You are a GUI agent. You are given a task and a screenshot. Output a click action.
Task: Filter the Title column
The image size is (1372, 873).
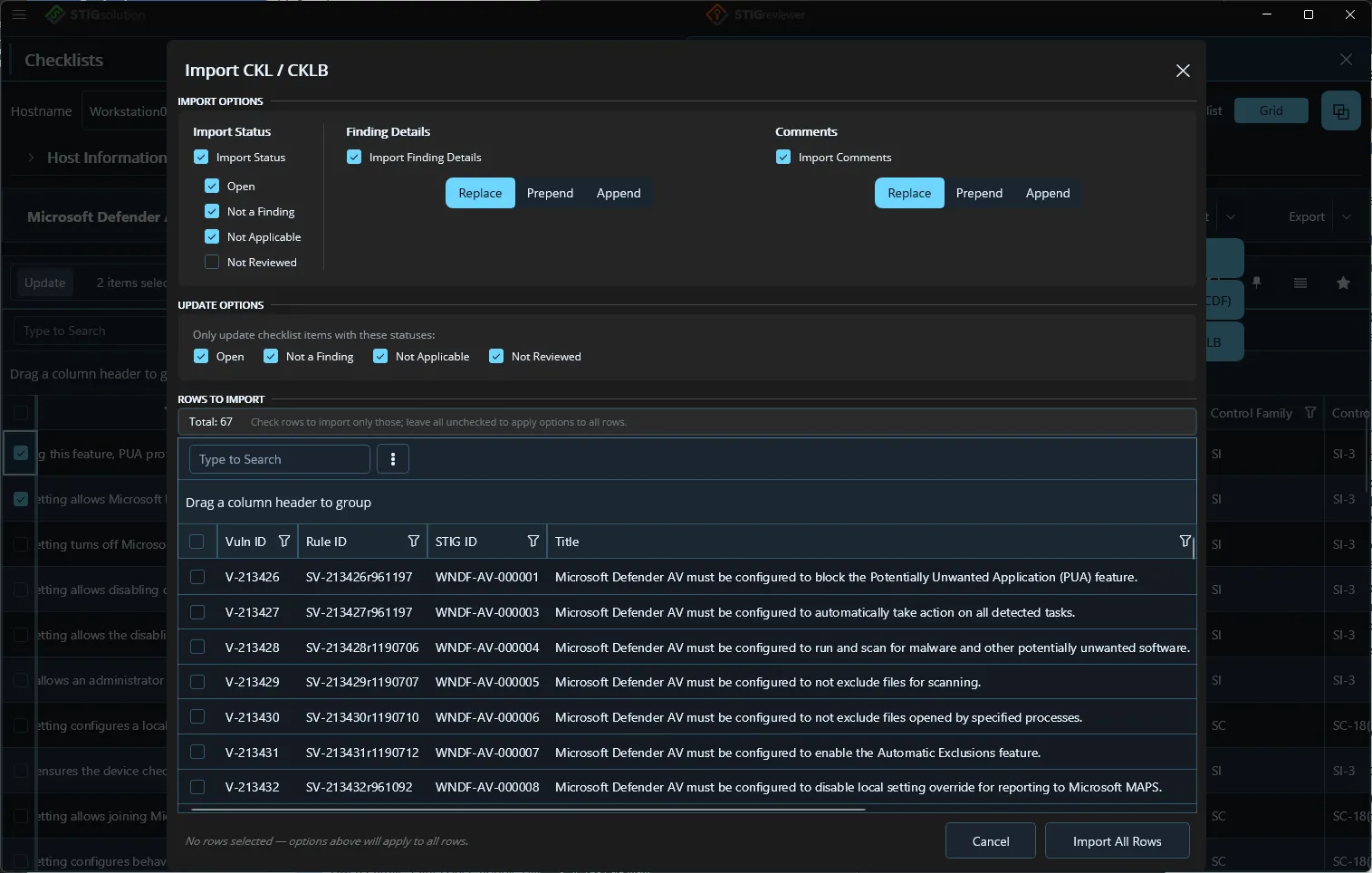pyautogui.click(x=1185, y=542)
